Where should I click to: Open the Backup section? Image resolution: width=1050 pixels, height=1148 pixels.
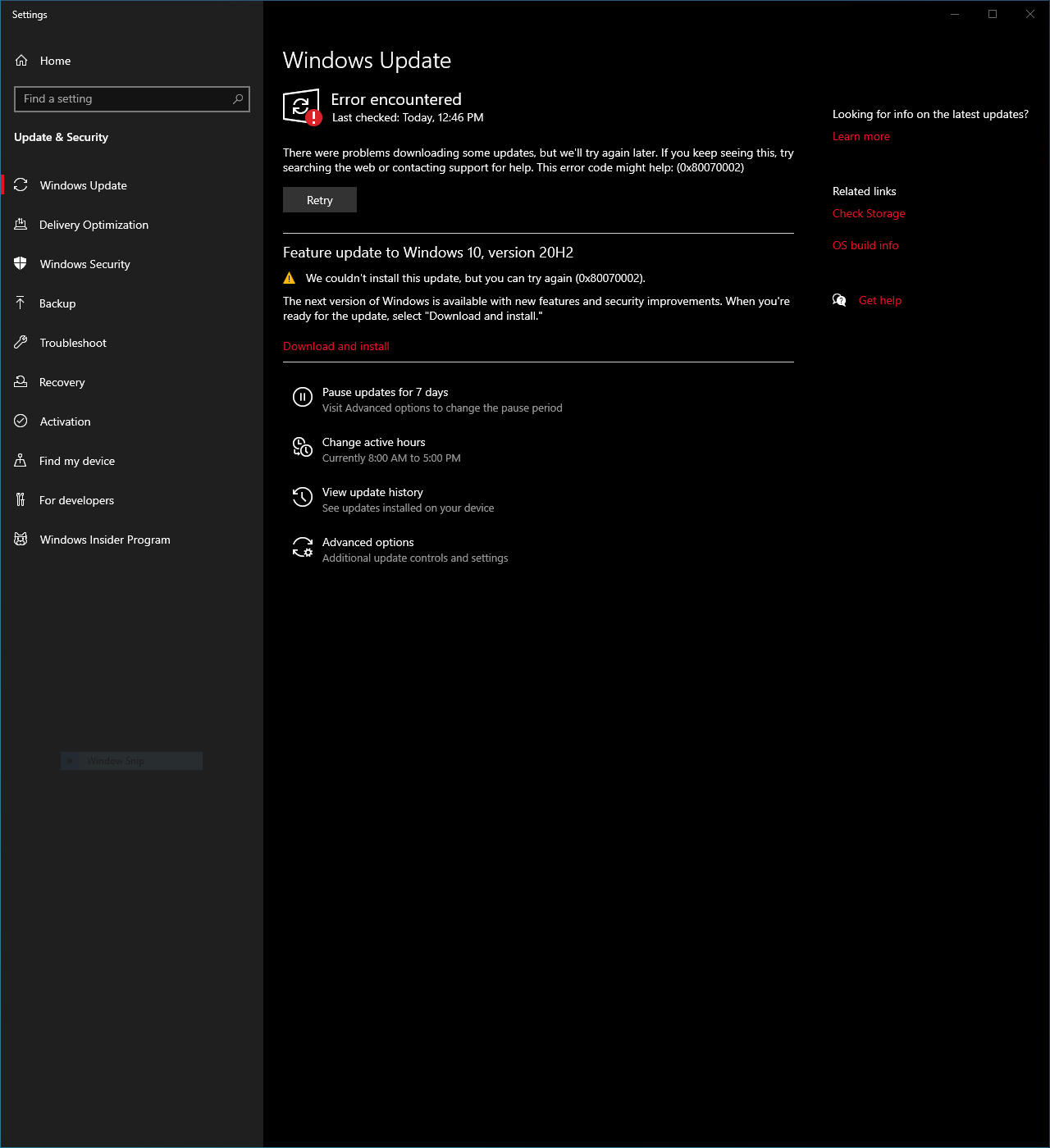click(x=131, y=303)
